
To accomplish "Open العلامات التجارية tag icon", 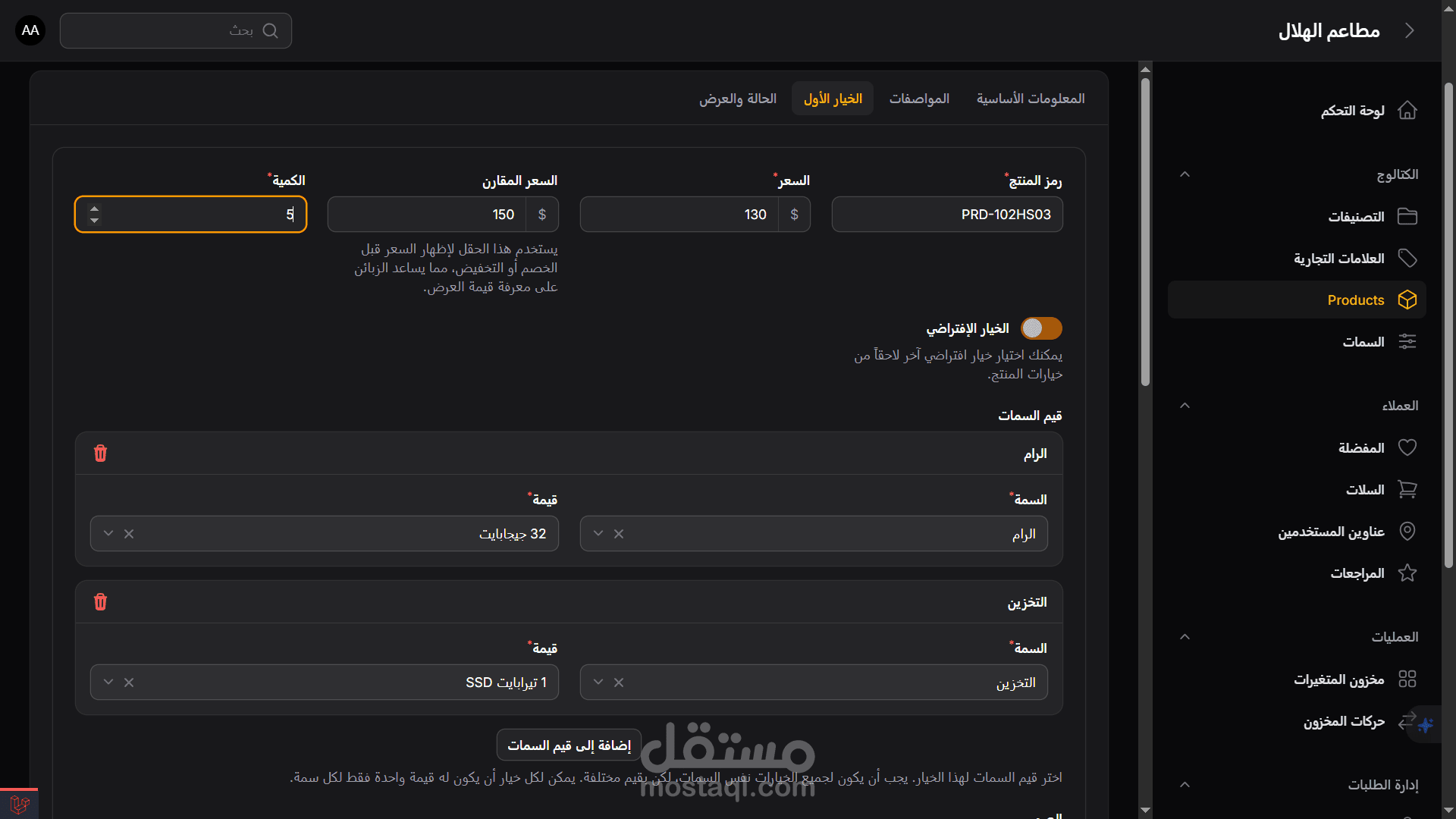I will [x=1407, y=259].
